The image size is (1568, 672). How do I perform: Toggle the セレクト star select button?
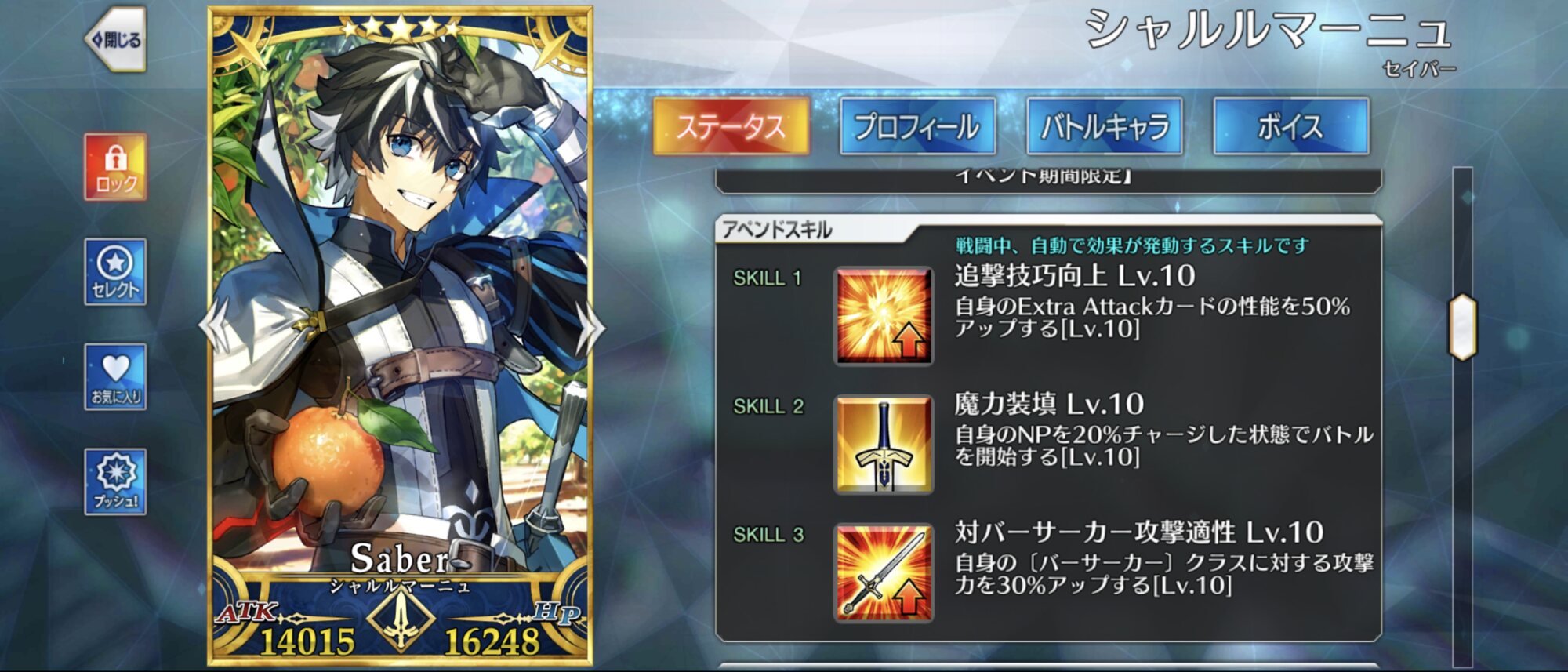(x=116, y=272)
